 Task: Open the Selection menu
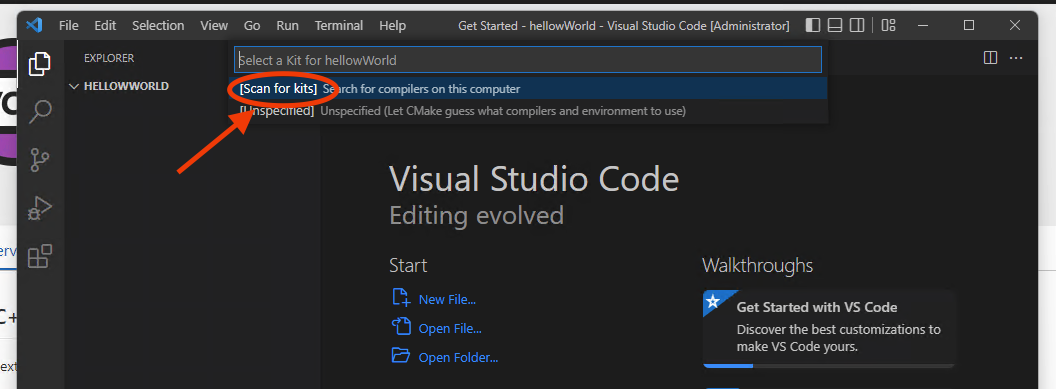coord(158,26)
